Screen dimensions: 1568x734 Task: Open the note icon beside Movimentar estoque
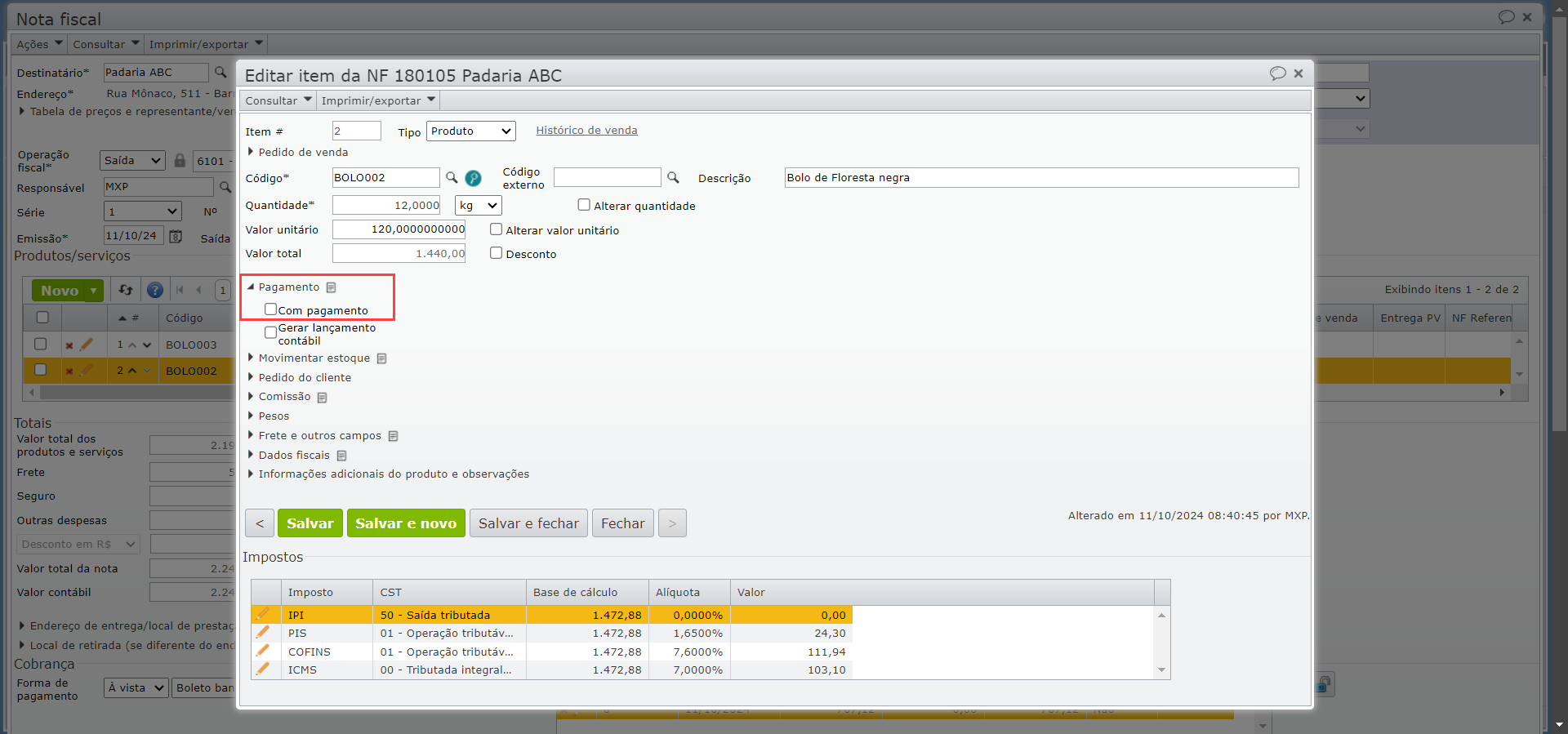click(381, 358)
